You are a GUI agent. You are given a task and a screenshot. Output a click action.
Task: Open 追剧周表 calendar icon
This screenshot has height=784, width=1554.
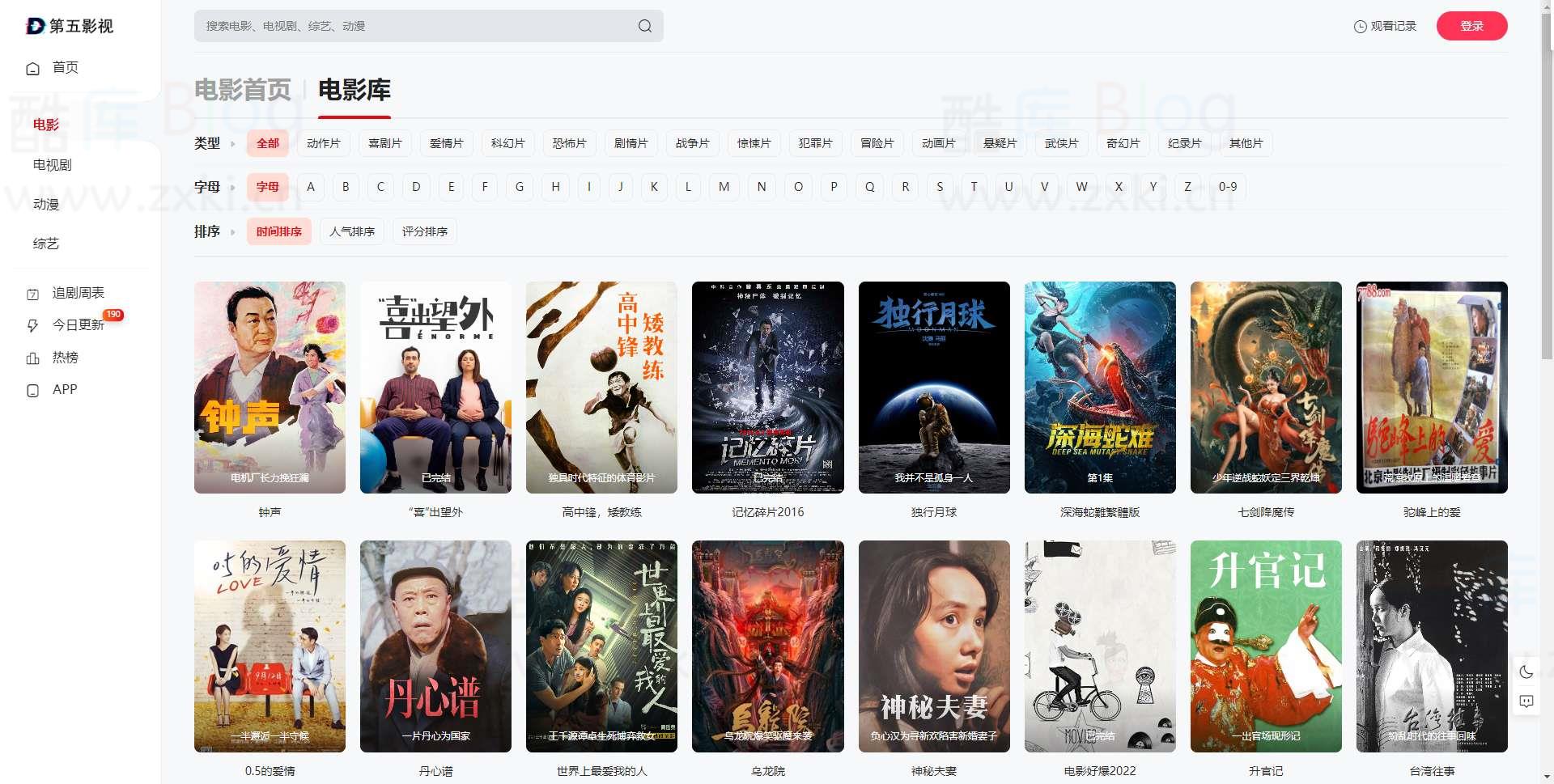(32, 294)
